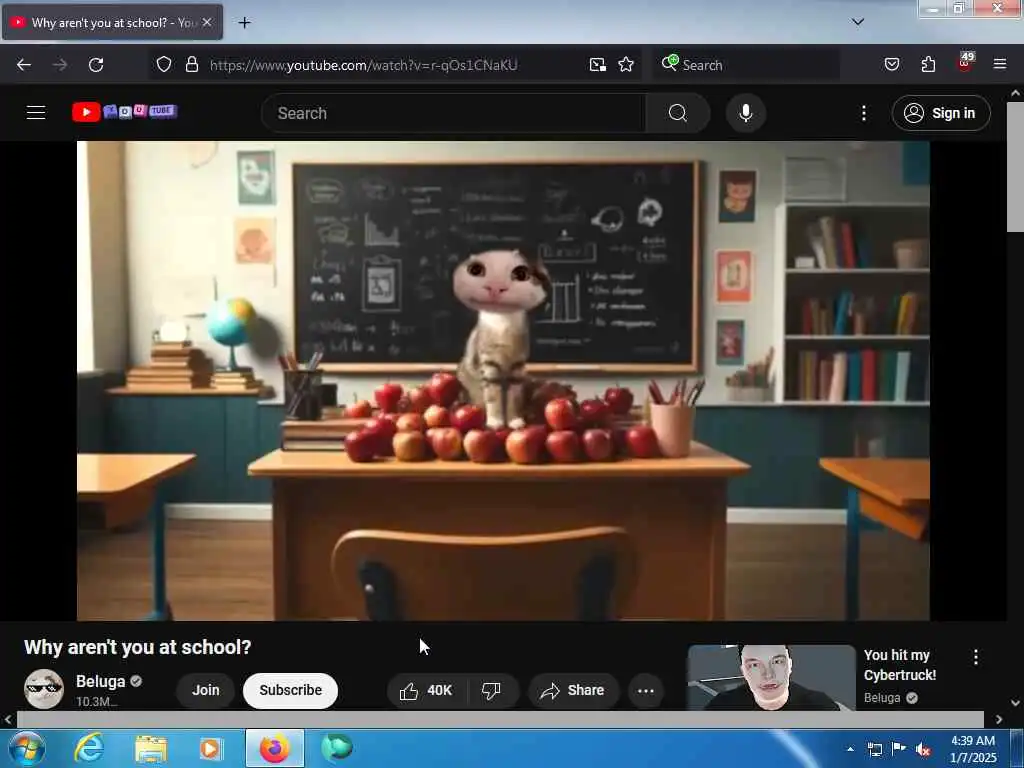This screenshot has height=768, width=1024.
Task: Click the Firefox URL address field
Action: click(394, 65)
